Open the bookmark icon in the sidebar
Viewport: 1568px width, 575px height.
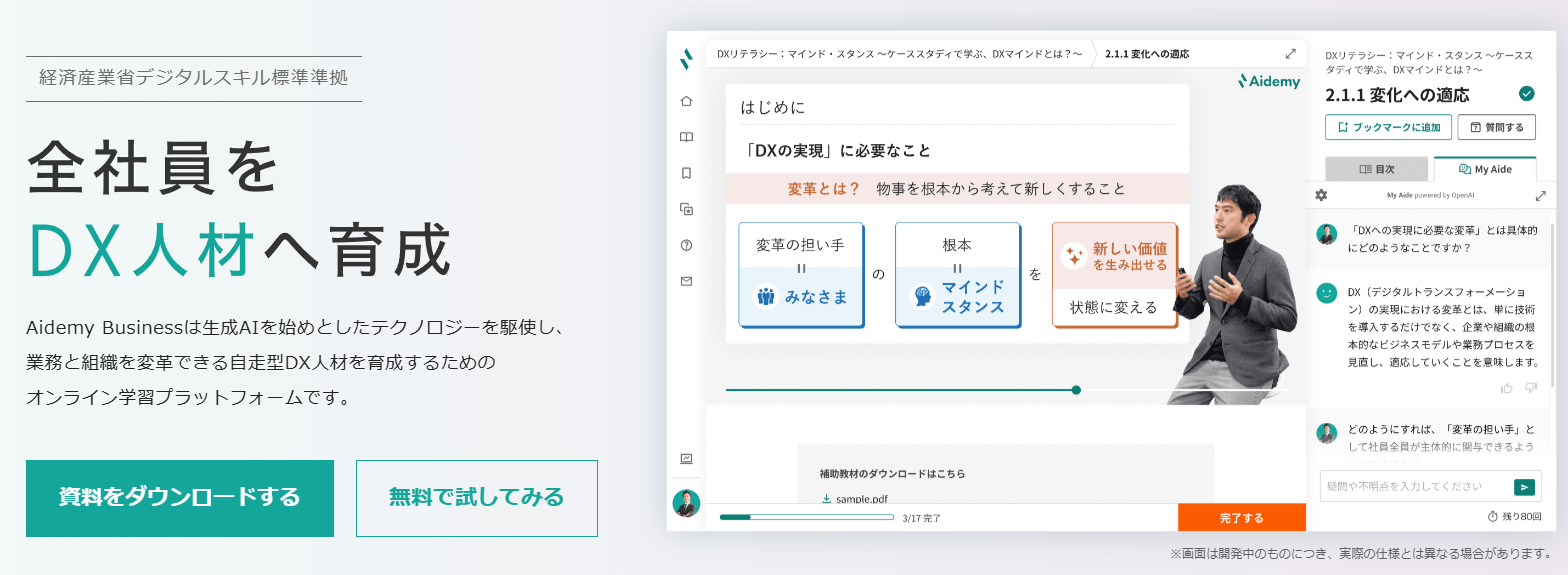[x=686, y=173]
